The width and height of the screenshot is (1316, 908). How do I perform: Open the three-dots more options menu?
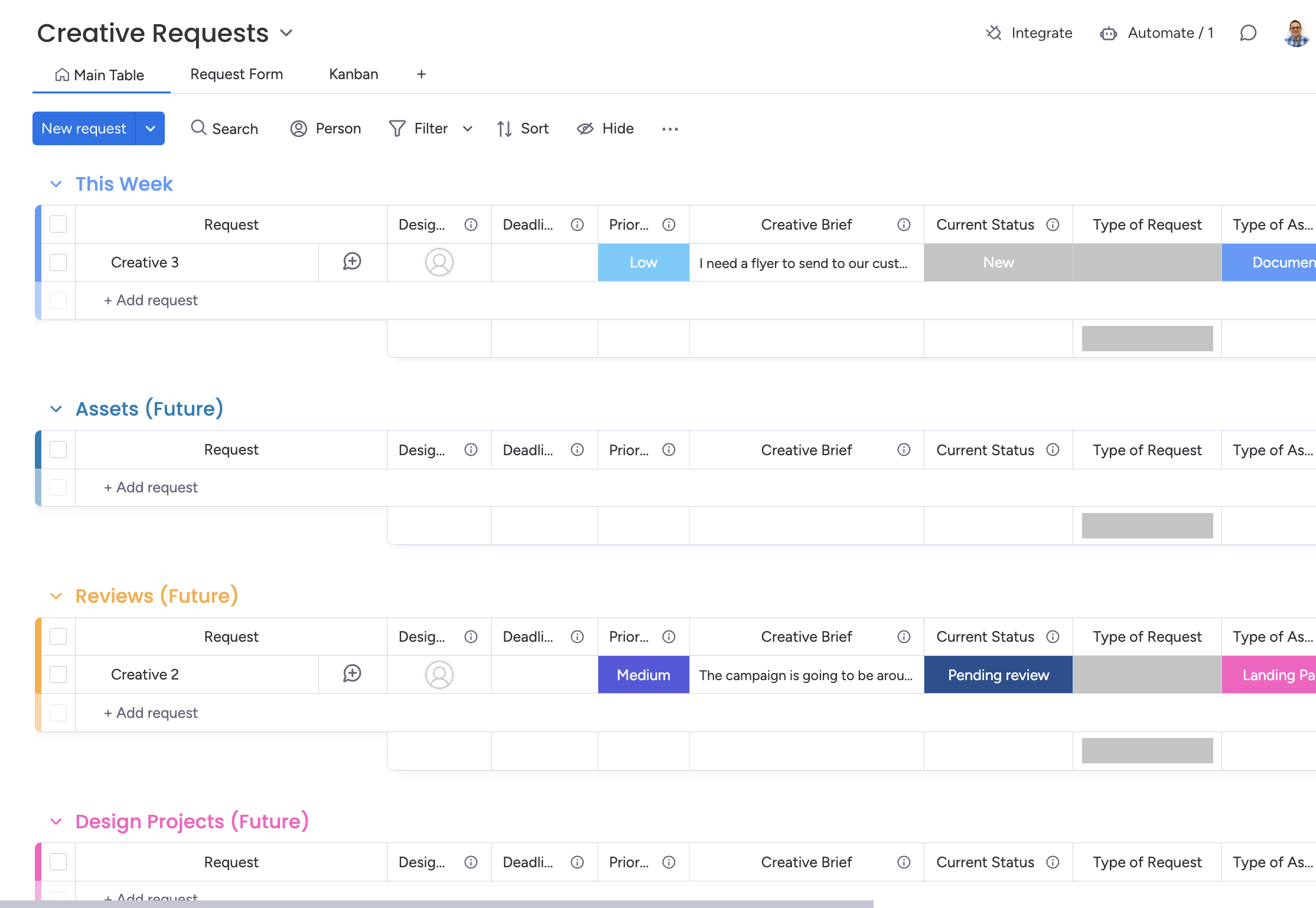(670, 129)
